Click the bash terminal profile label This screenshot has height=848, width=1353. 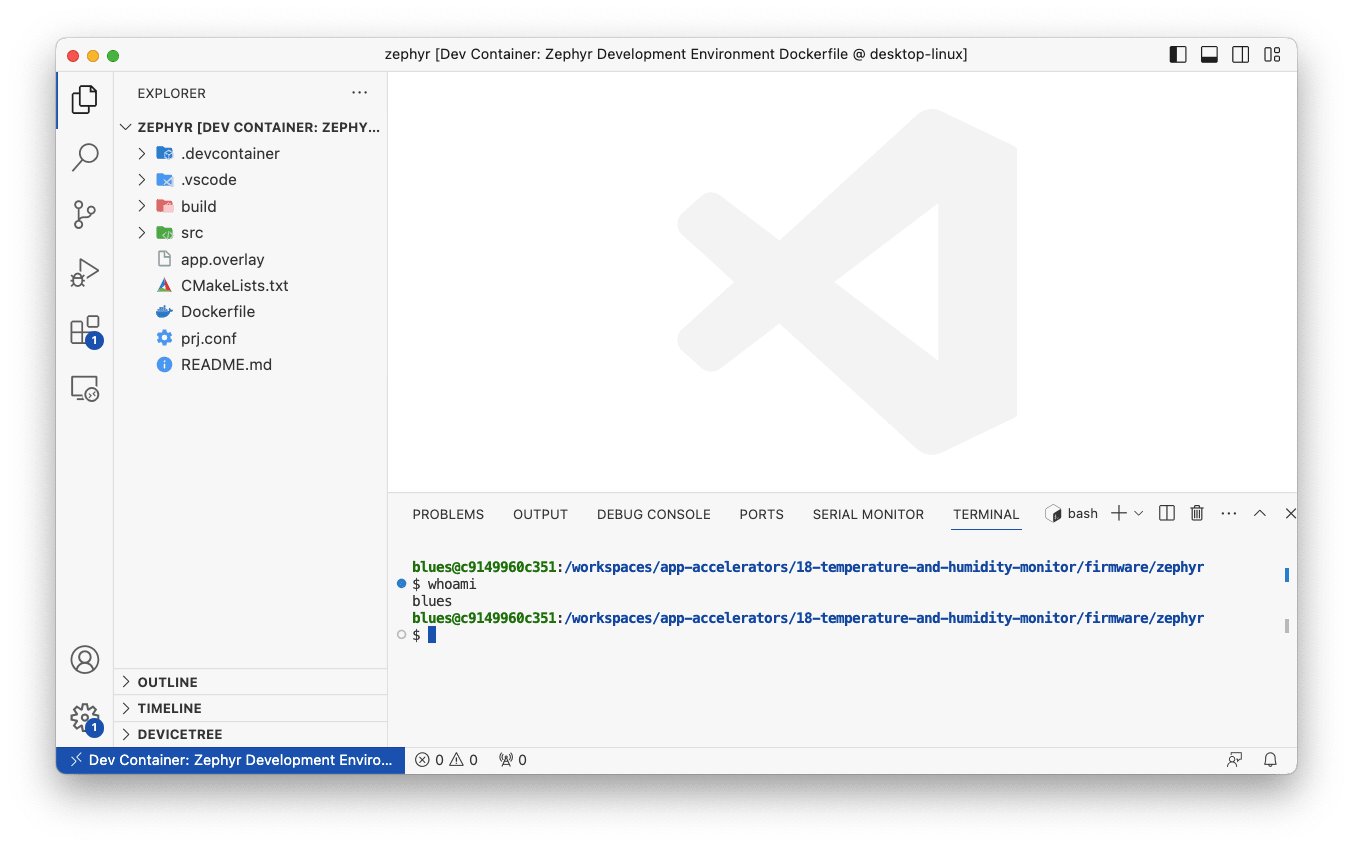point(1071,513)
